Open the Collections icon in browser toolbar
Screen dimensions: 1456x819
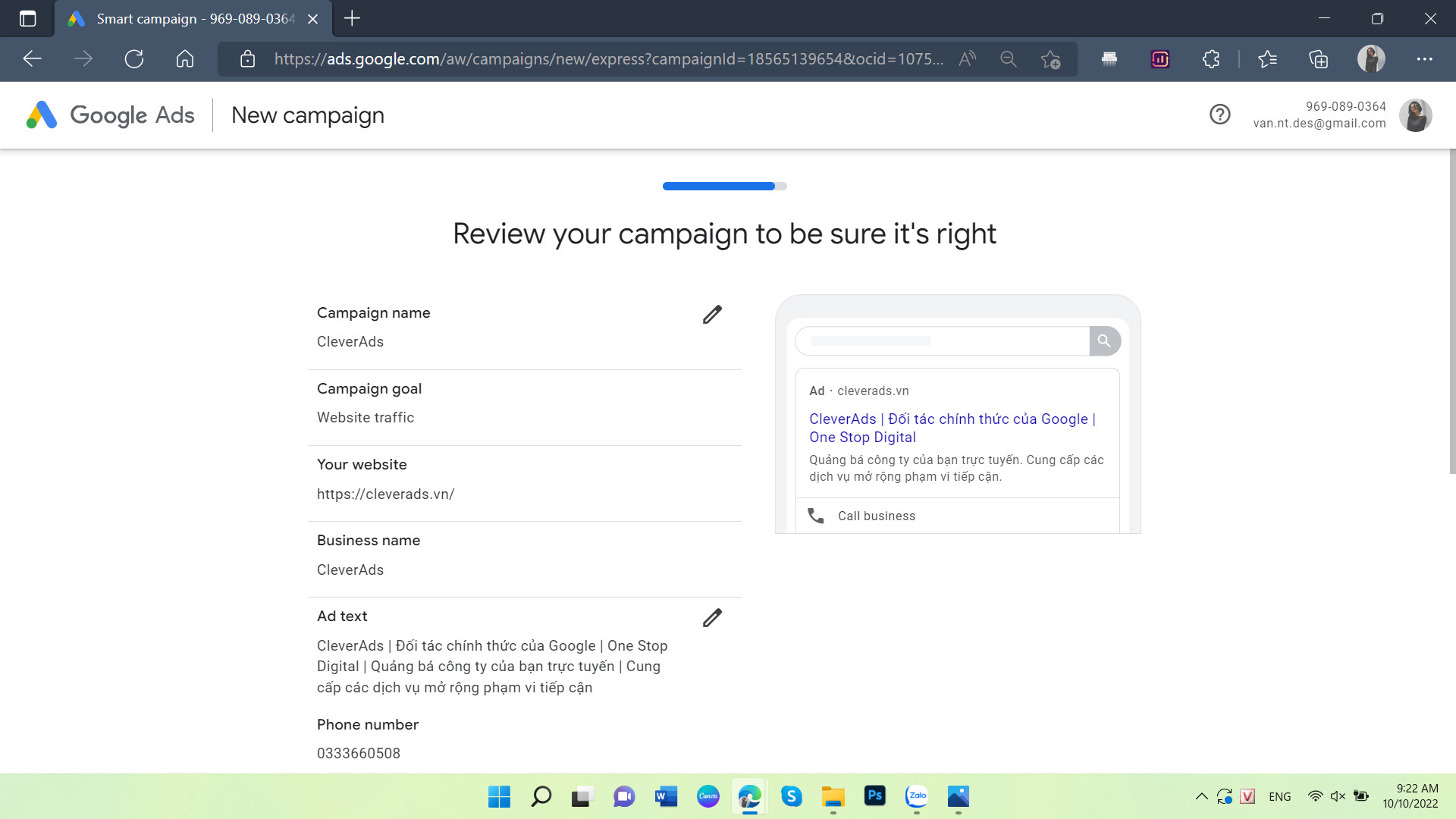click(1319, 59)
